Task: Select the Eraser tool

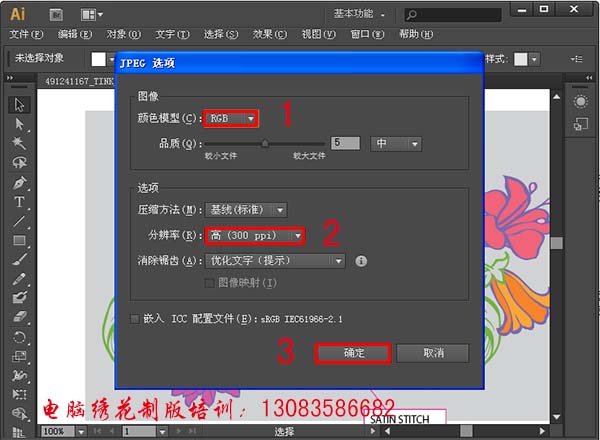Action: pos(19,317)
